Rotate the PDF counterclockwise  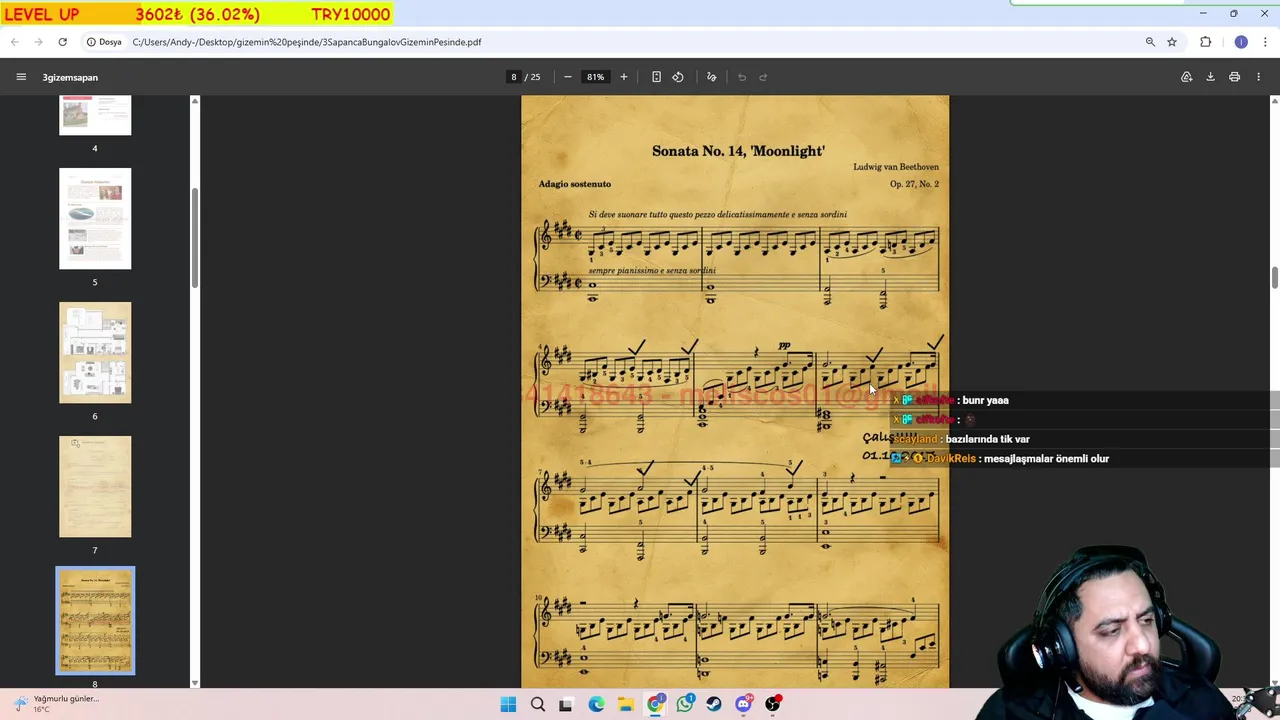tap(678, 77)
